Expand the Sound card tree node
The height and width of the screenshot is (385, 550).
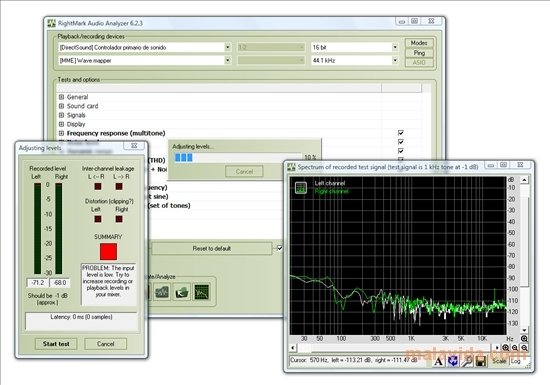point(61,106)
